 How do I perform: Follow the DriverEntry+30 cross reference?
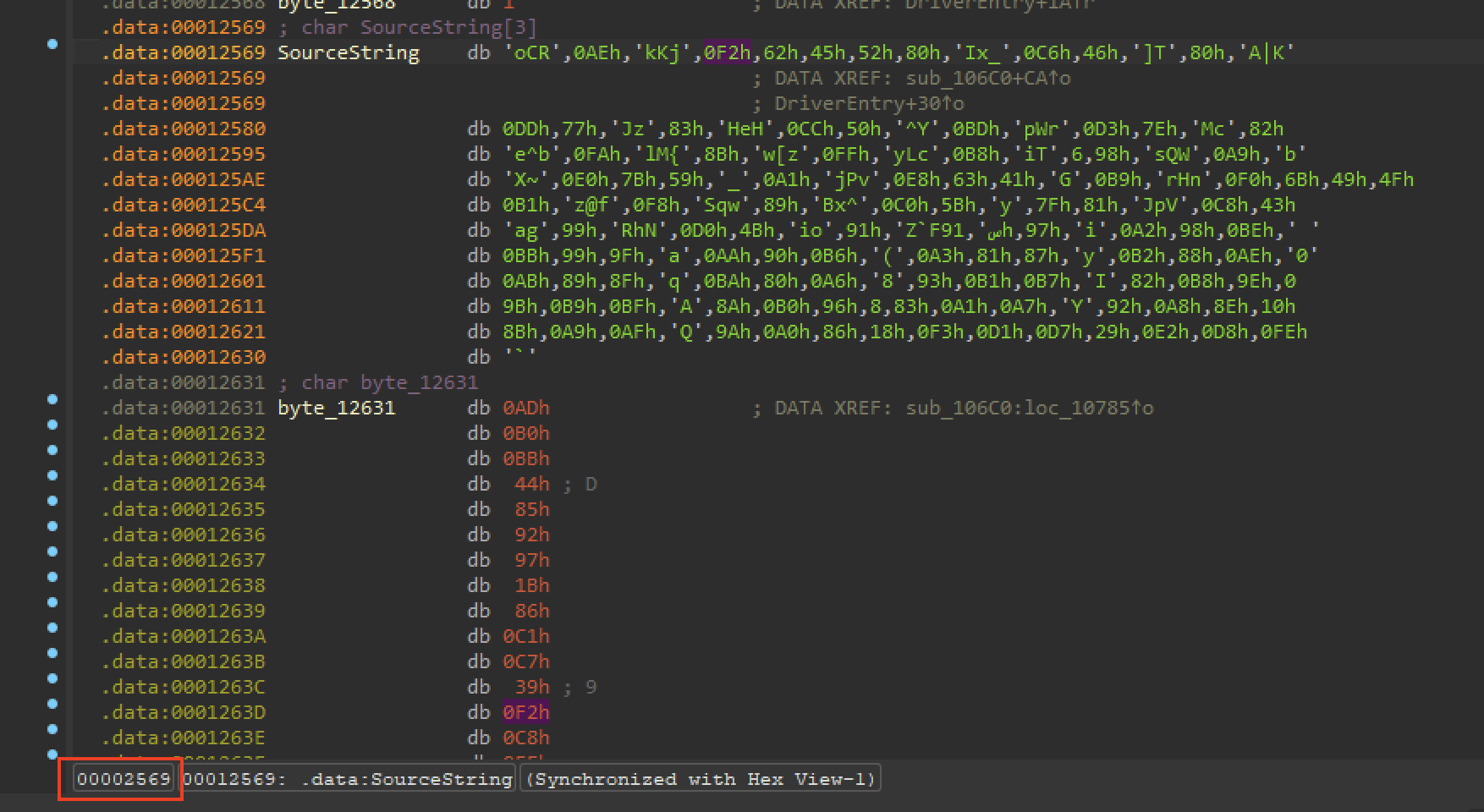870,103
